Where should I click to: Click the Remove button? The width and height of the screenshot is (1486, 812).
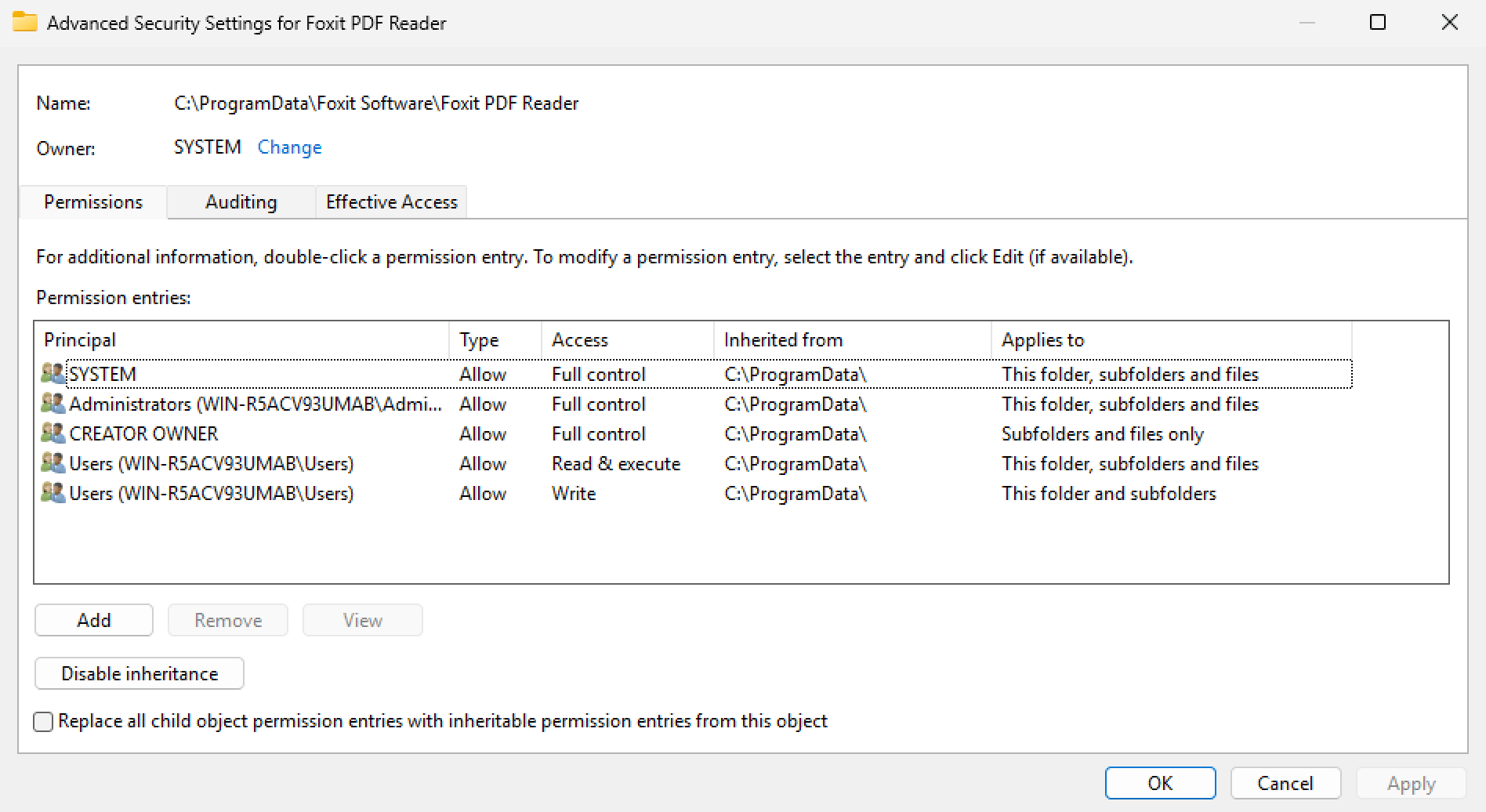tap(228, 620)
